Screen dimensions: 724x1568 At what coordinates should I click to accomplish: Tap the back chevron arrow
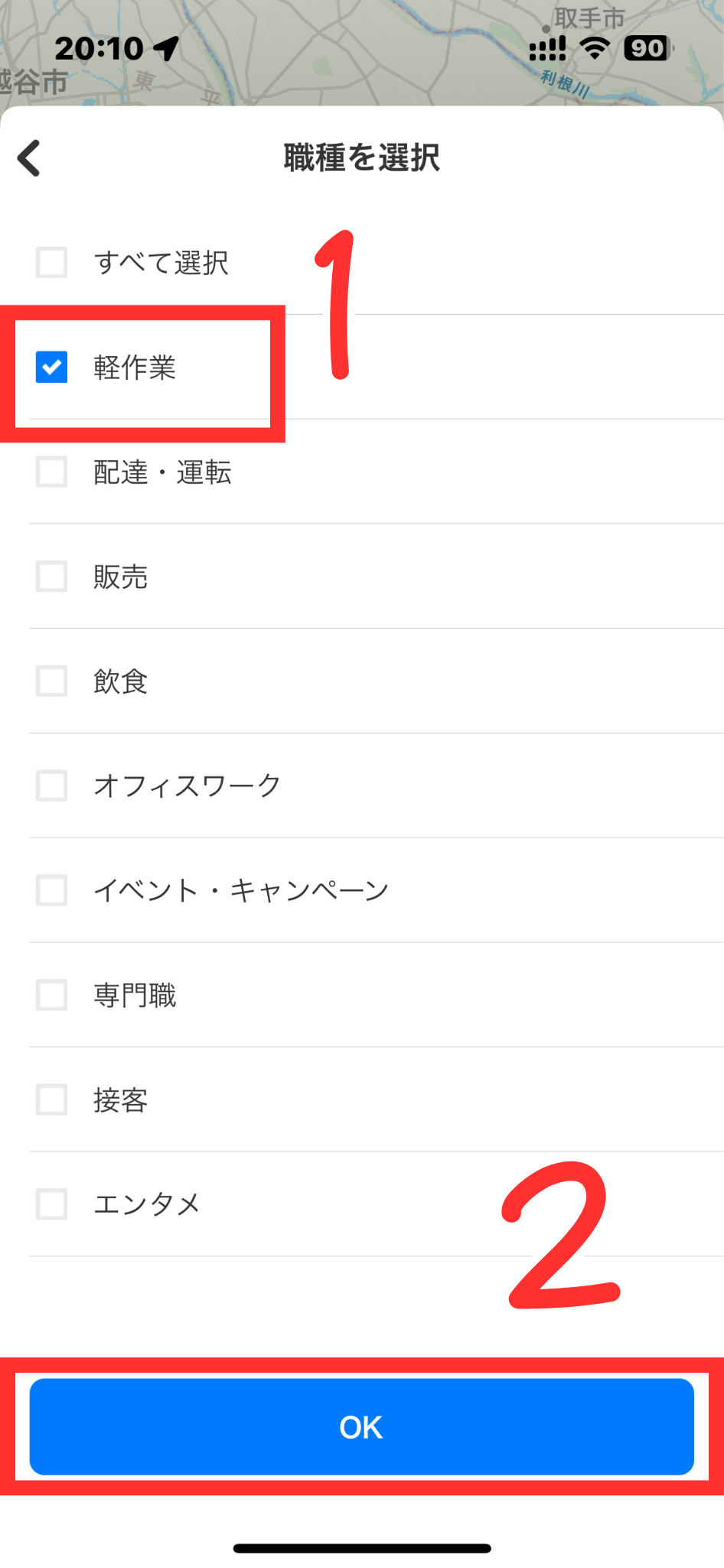[x=29, y=158]
